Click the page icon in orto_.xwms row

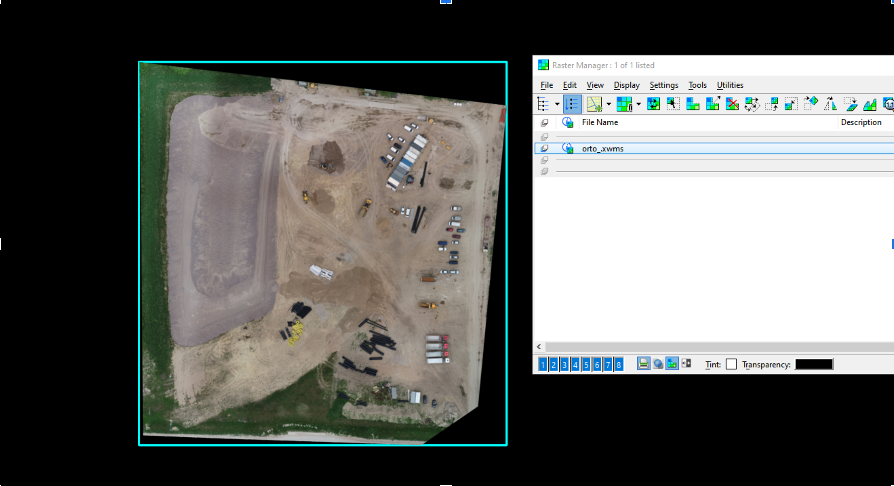(544, 148)
